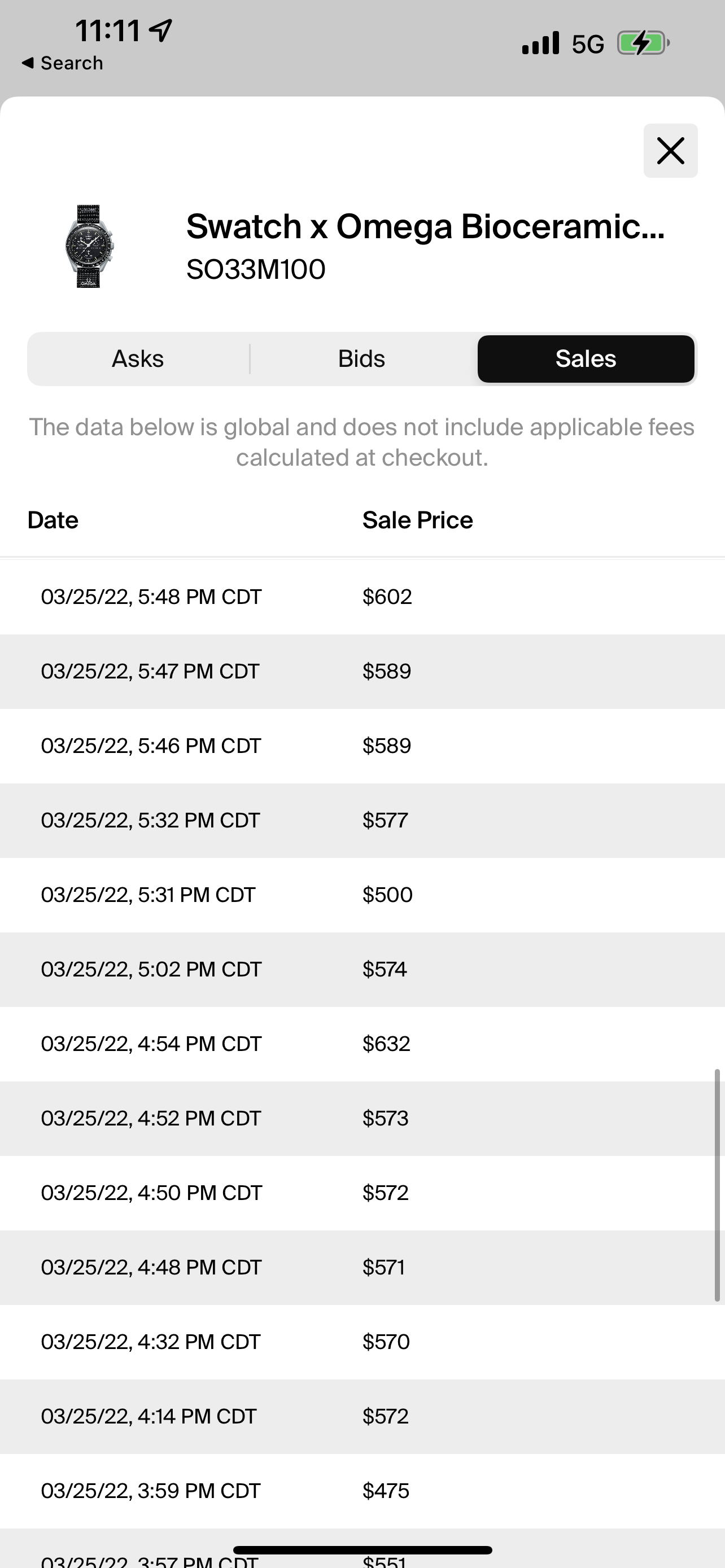The image size is (725, 1568).
Task: Select the 4:54 PM sale at $632
Action: click(362, 1044)
